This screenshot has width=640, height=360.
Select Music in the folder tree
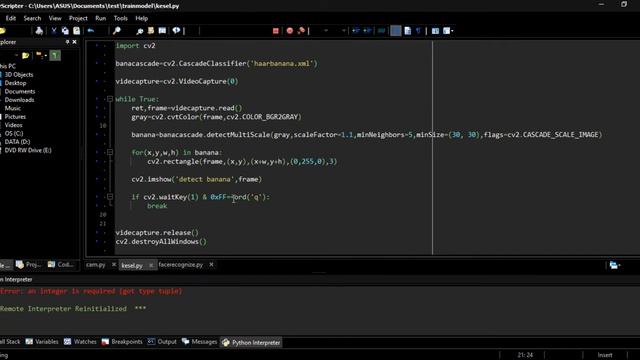[x=12, y=108]
